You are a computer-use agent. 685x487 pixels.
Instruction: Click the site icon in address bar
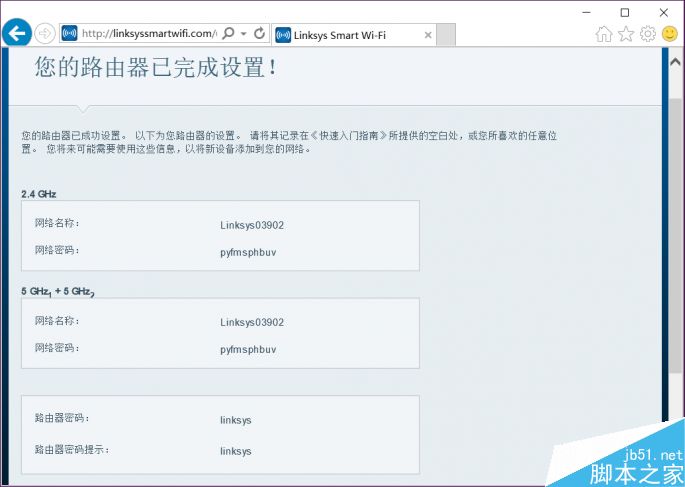69,34
